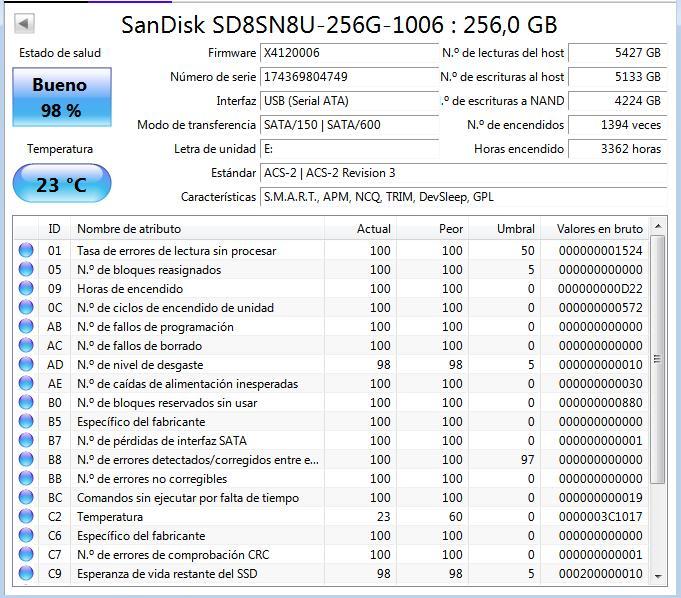Click threshold value 97 in B8 row

[x=527, y=460]
